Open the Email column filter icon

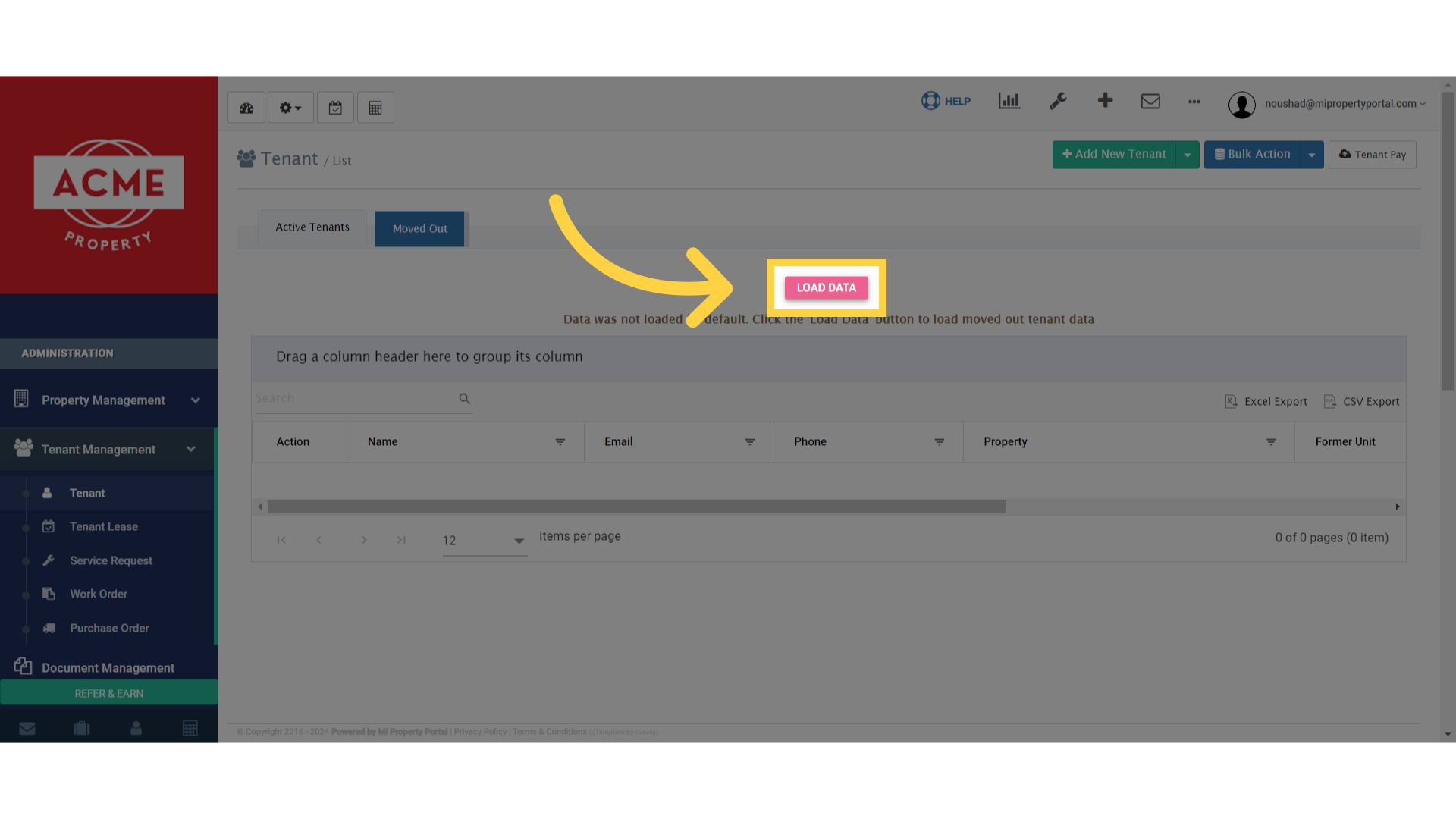click(x=749, y=442)
